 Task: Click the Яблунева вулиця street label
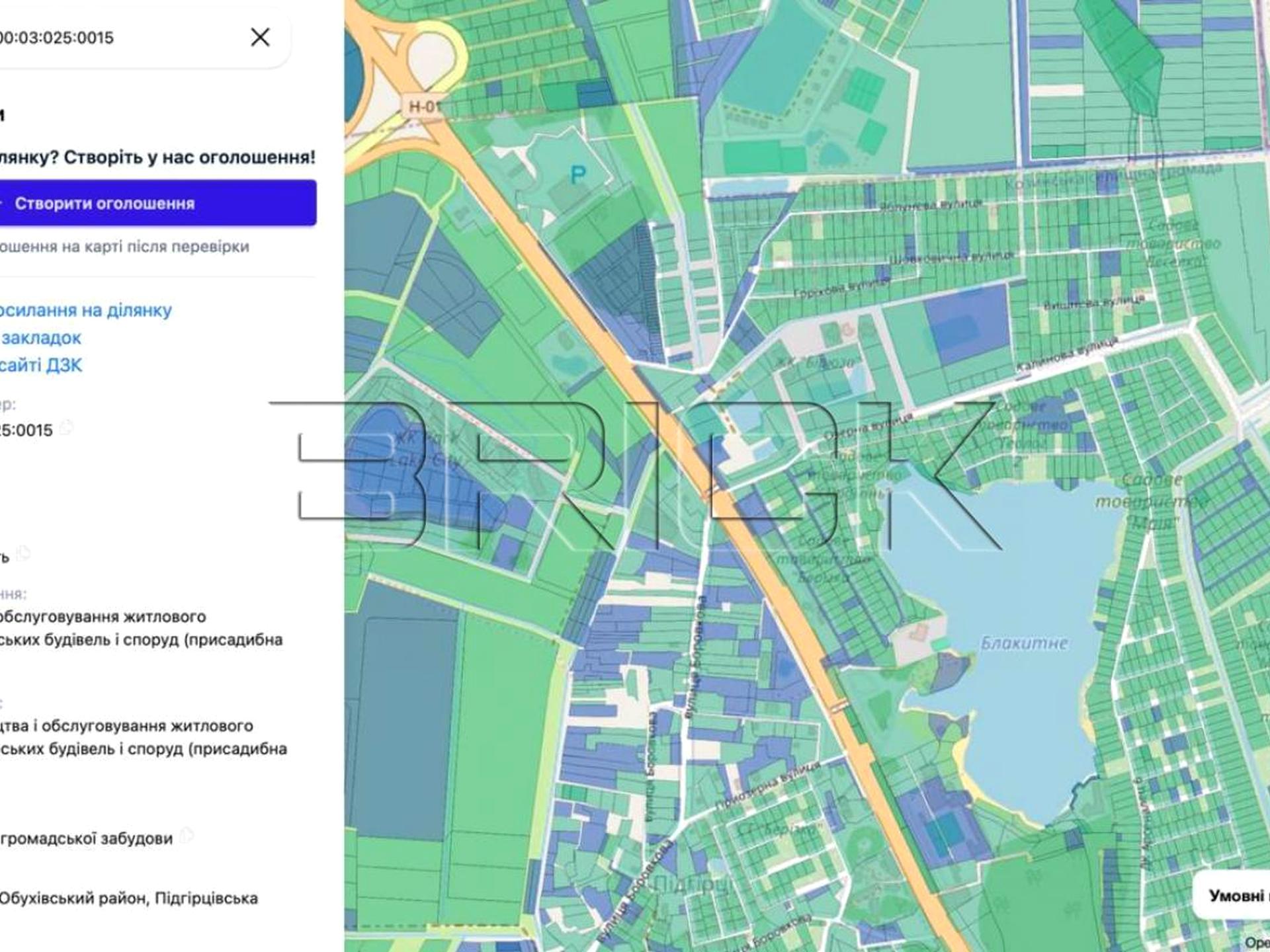pyautogui.click(x=931, y=206)
